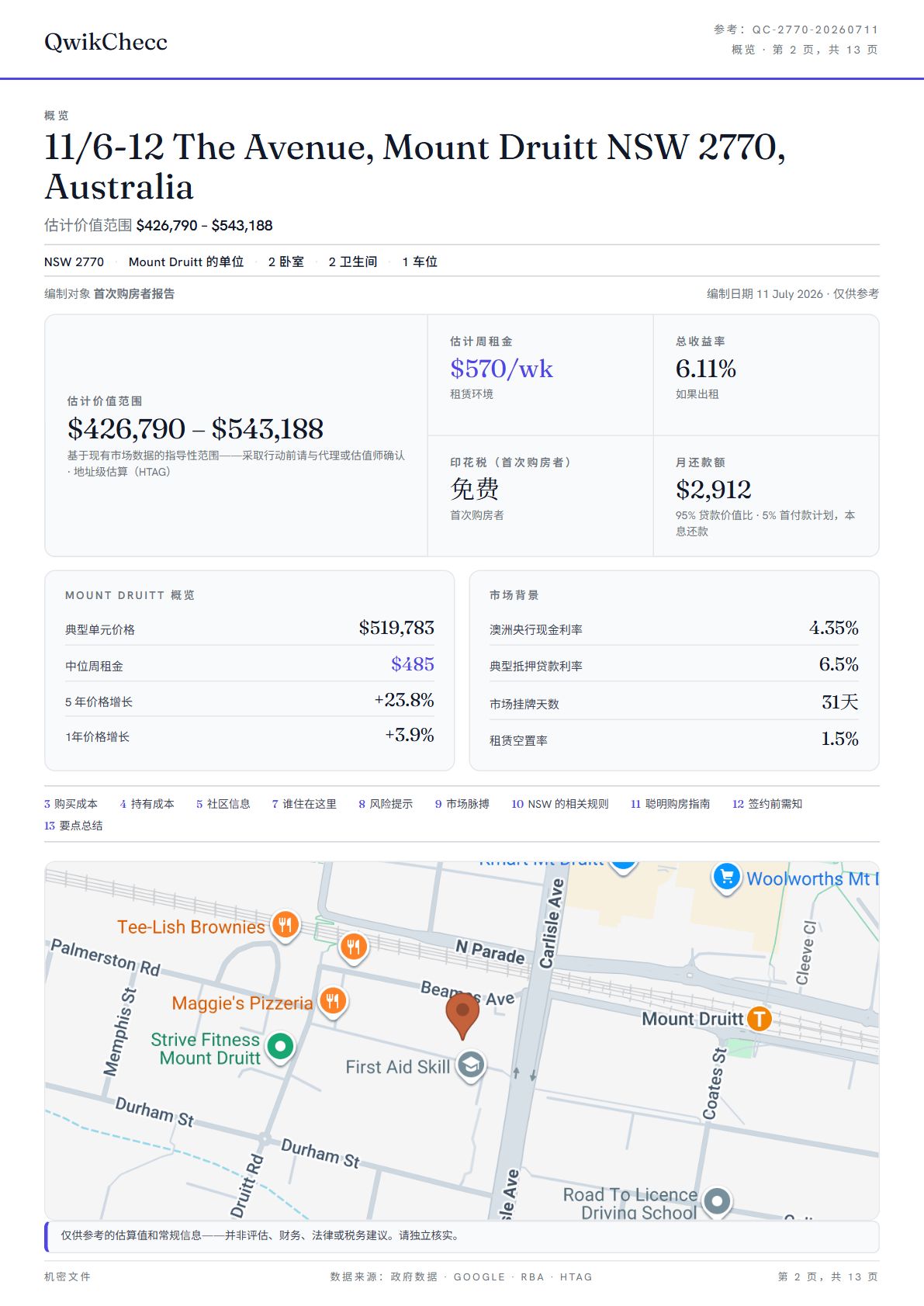Open section 13 要点总结 link

pyautogui.click(x=73, y=826)
